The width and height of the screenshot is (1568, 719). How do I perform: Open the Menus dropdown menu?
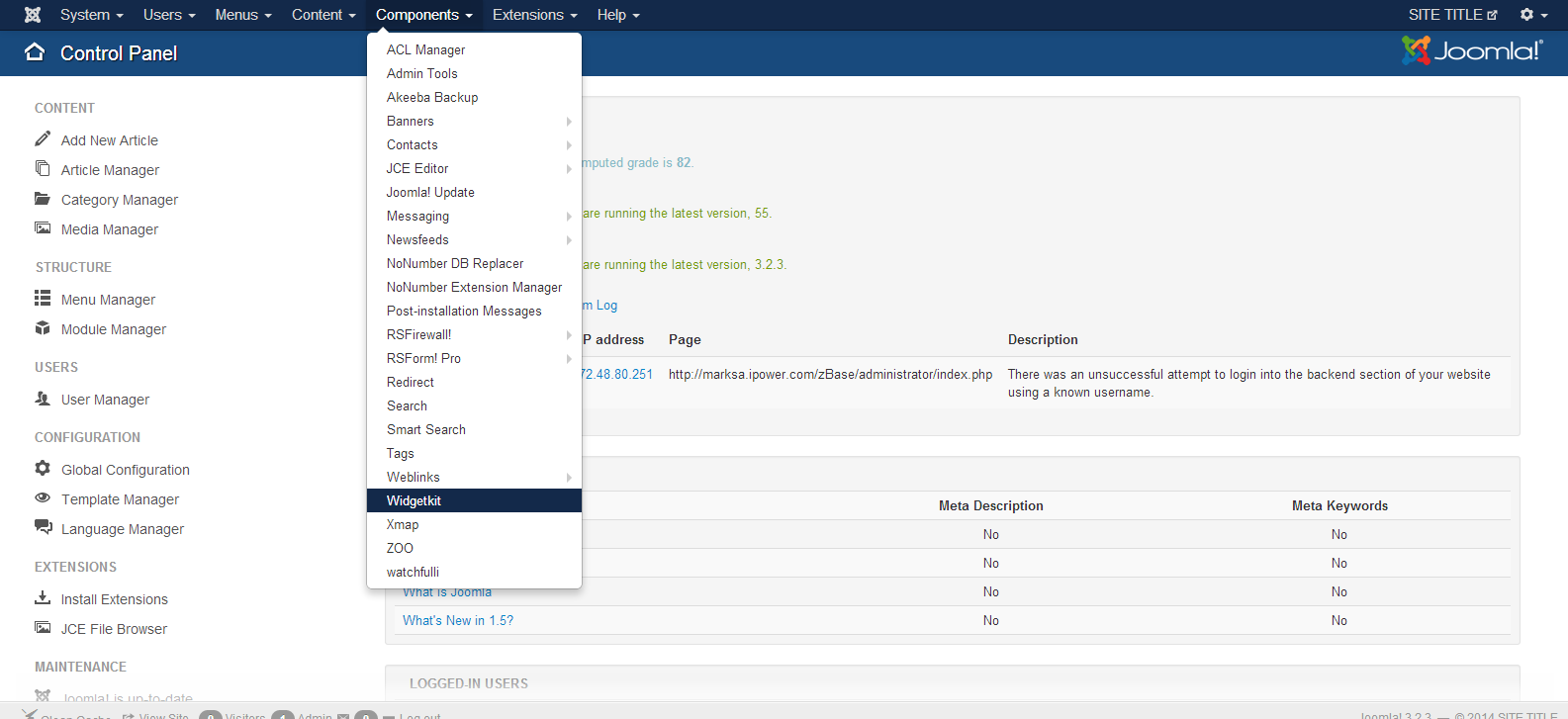tap(243, 15)
